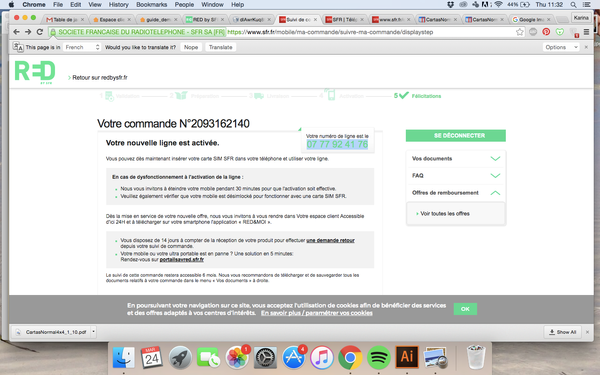600x375 pixels.
Task: Click the SE DÉCONNECTER button
Action: pos(456,135)
